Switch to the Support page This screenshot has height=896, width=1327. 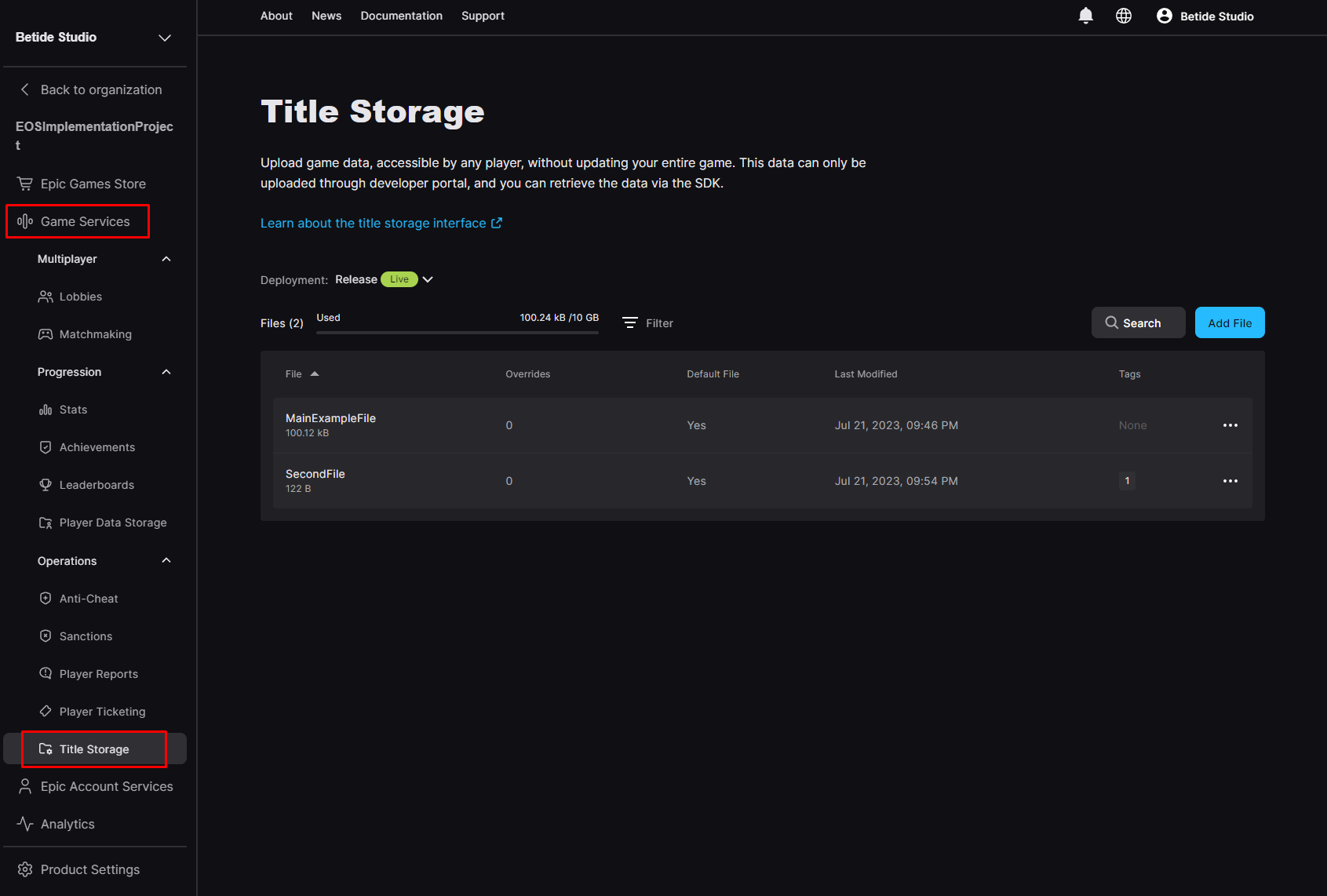483,16
